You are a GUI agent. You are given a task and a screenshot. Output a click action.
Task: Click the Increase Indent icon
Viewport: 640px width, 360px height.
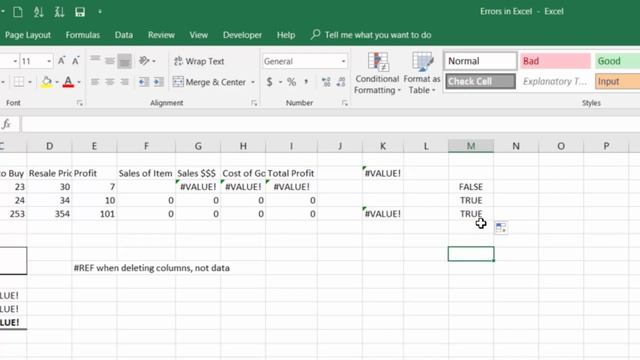[x=158, y=82]
